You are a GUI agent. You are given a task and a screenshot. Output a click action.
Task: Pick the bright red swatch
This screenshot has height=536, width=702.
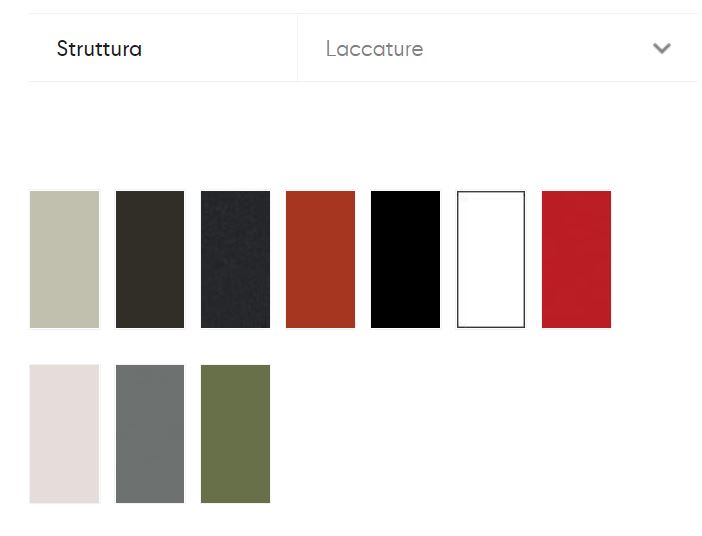[576, 259]
